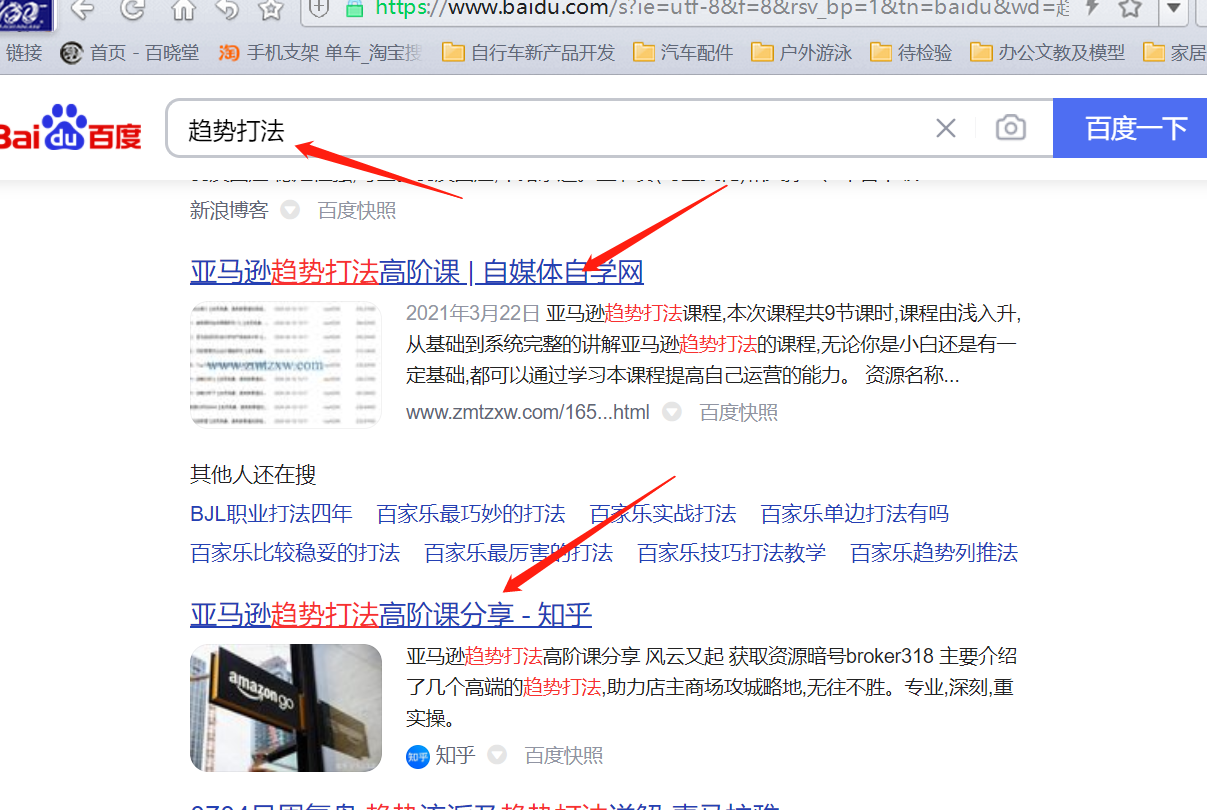The height and width of the screenshot is (810, 1207).
Task: Open 百度快照 beside the zmtzxw.com URL
Action: click(739, 412)
